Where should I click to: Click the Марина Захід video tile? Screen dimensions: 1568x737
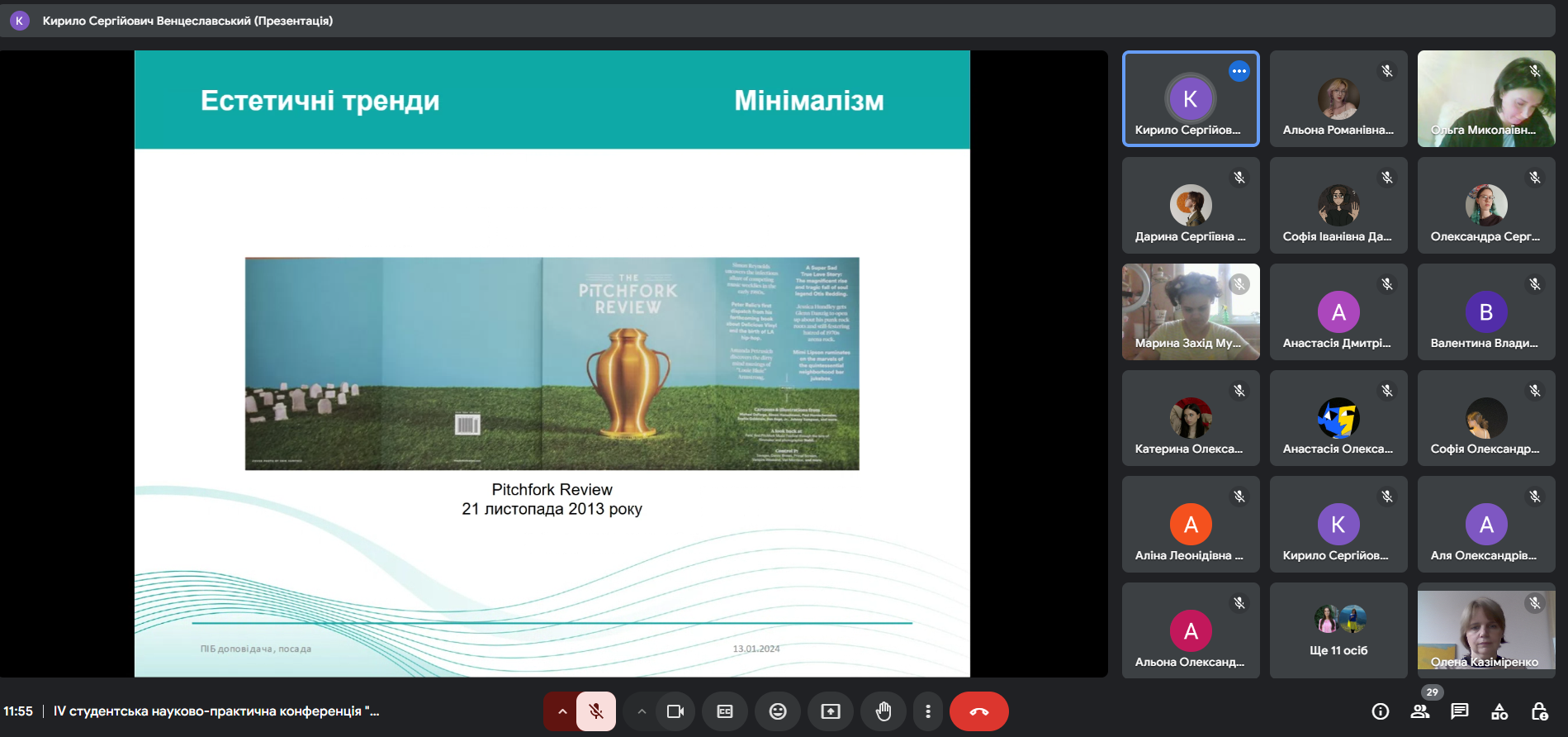[x=1191, y=311]
